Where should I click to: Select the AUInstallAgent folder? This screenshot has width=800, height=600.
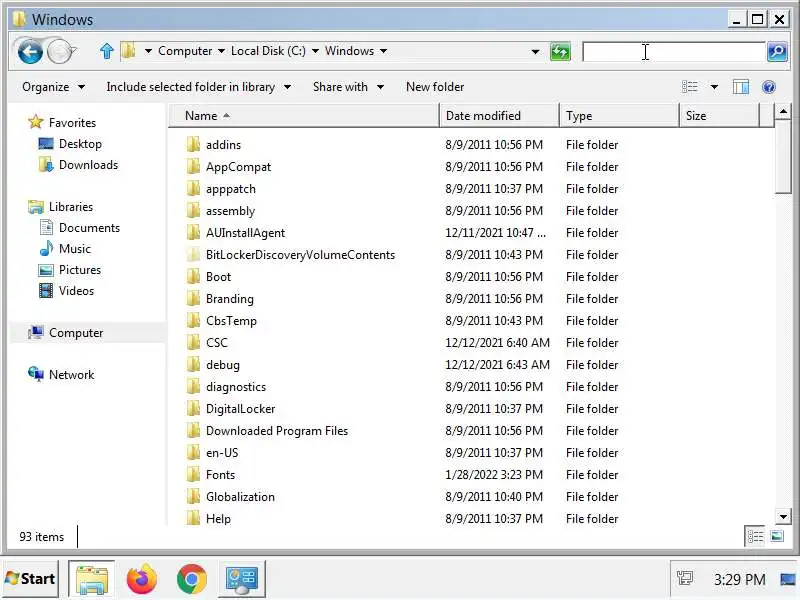click(x=245, y=233)
